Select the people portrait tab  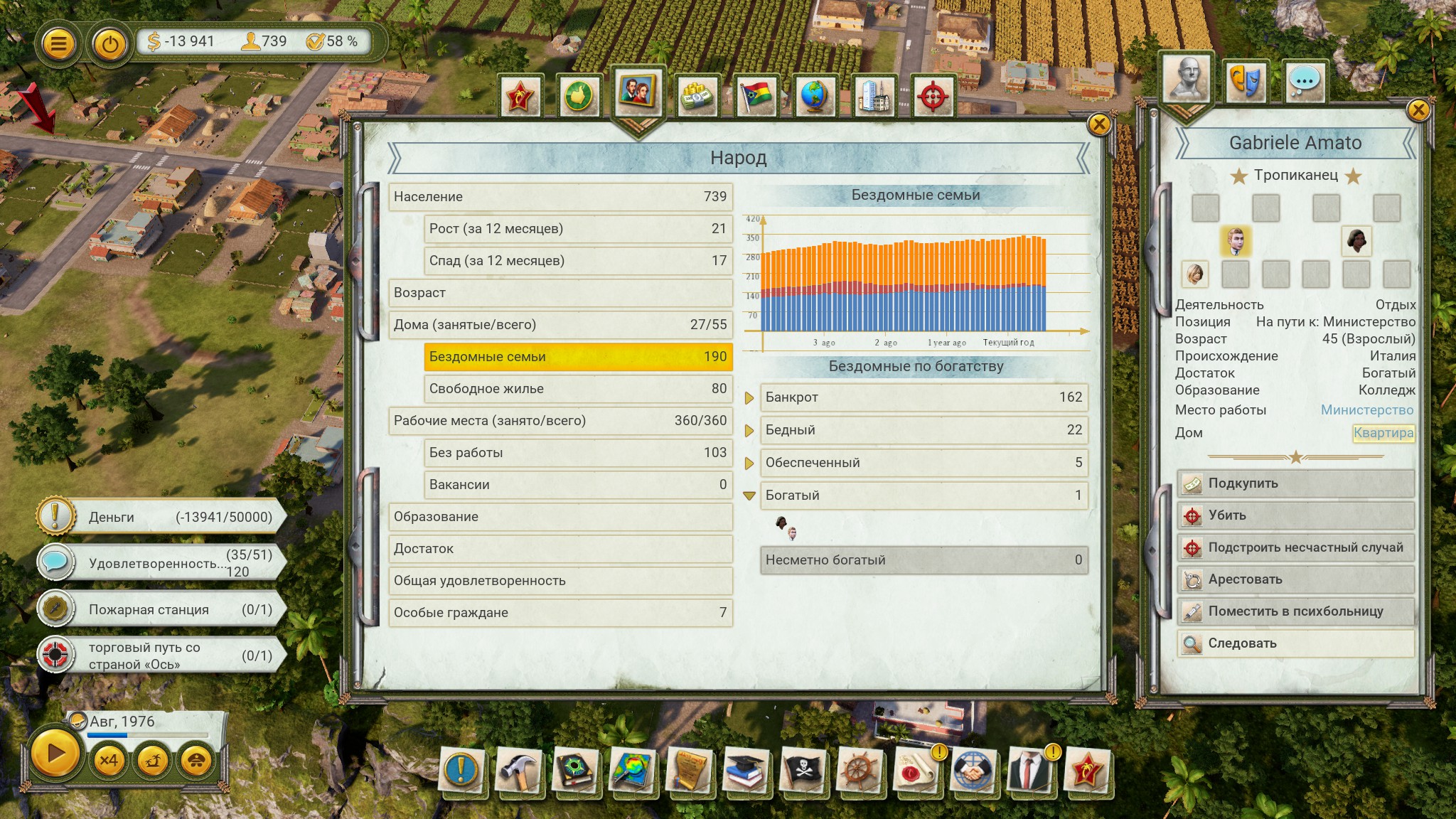point(638,92)
